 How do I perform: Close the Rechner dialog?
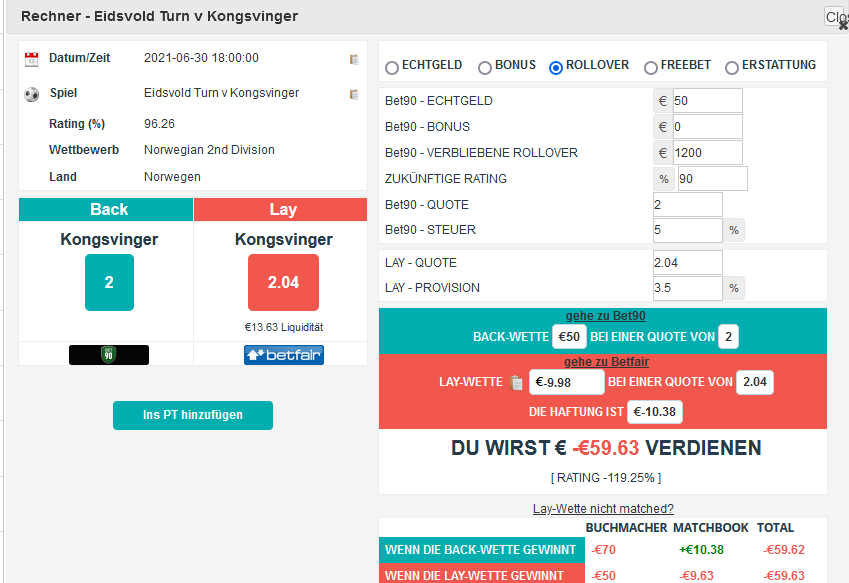pos(837,17)
